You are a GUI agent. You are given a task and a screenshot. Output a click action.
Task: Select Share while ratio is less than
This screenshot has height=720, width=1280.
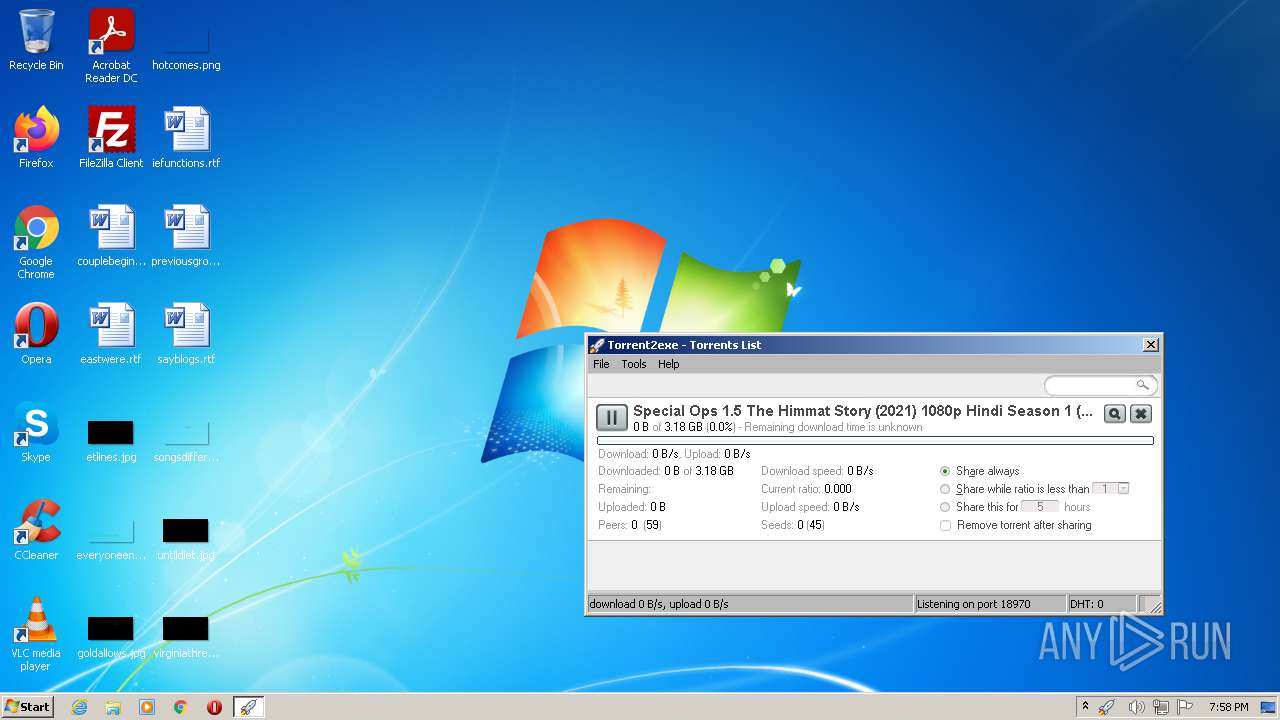(945, 489)
